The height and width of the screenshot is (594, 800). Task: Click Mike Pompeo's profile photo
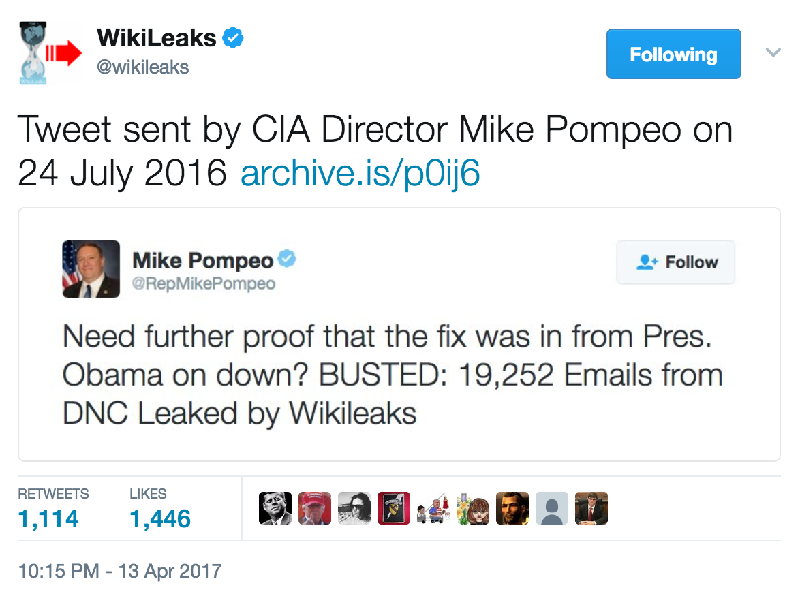pyautogui.click(x=91, y=269)
